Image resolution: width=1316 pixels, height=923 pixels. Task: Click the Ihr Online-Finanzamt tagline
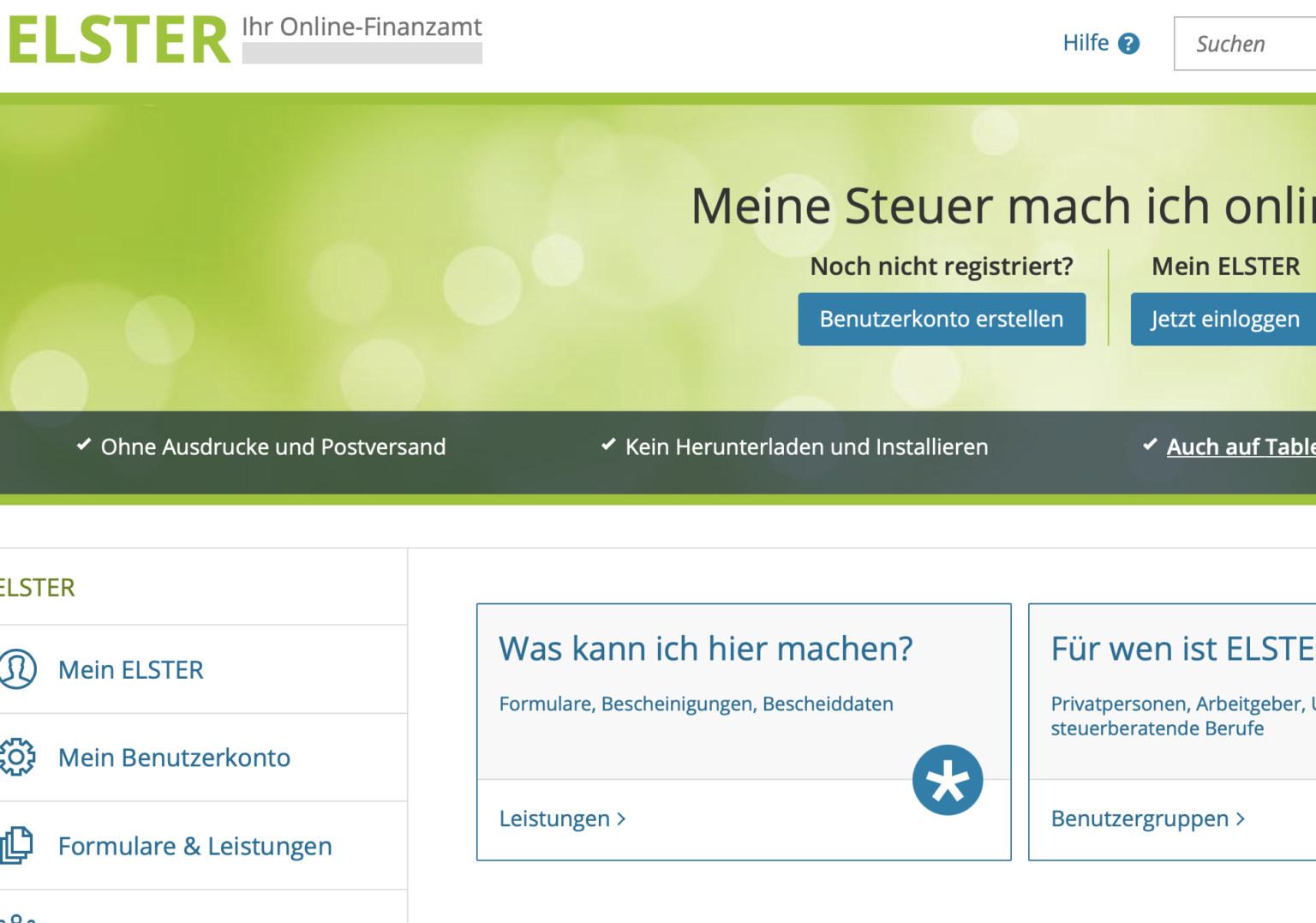click(362, 27)
